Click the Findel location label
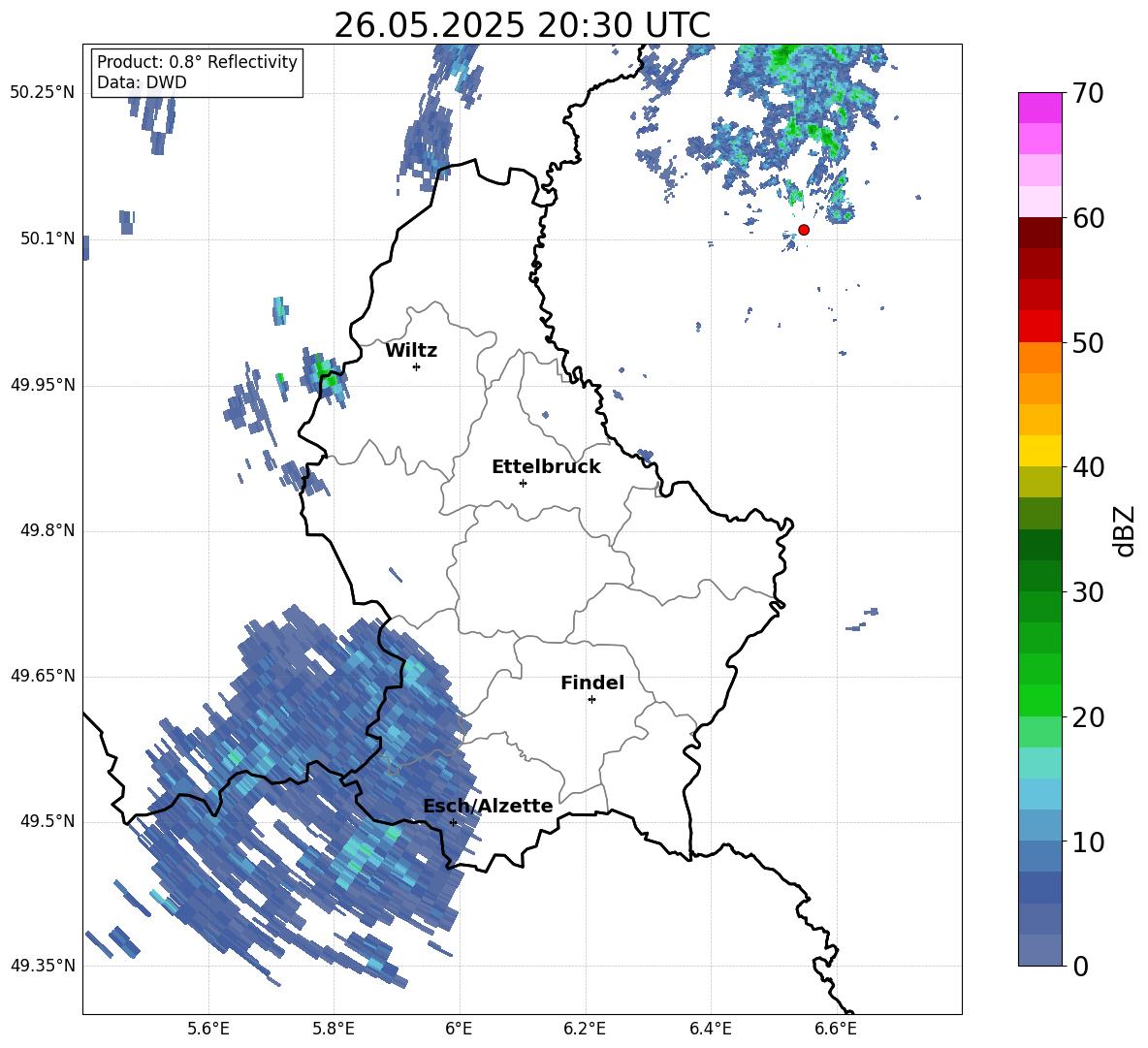 pos(592,683)
